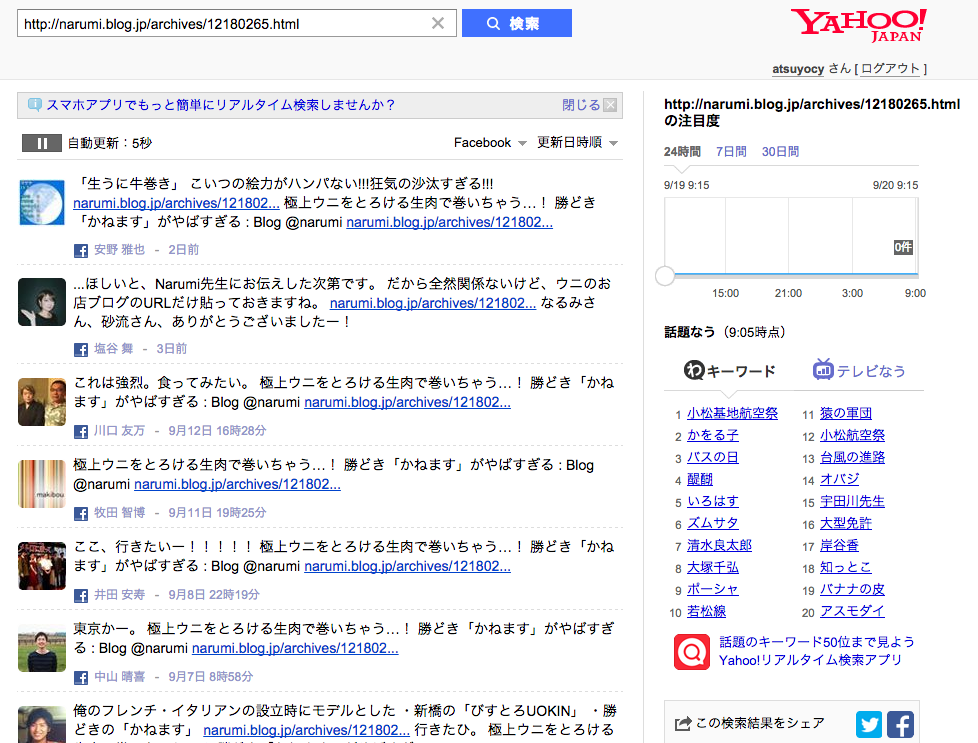Open the blog link in 塩谷 舞's post
This screenshot has height=743, width=978.
pyautogui.click(x=433, y=303)
